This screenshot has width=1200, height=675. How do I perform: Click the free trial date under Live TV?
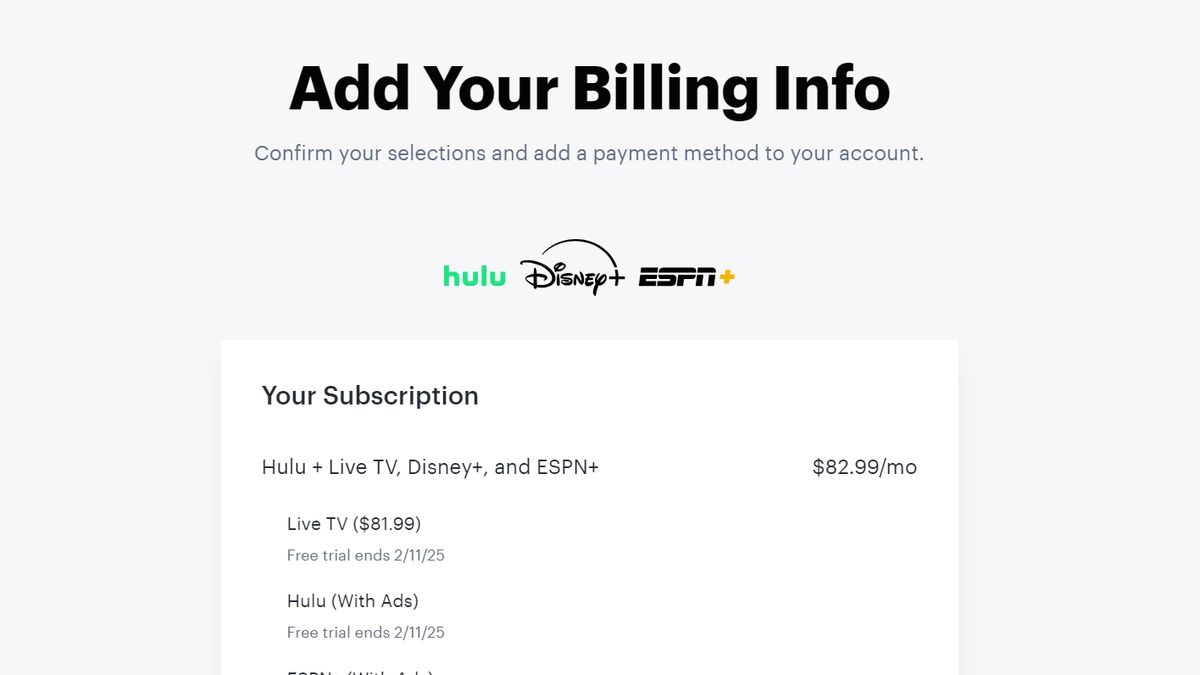(366, 555)
